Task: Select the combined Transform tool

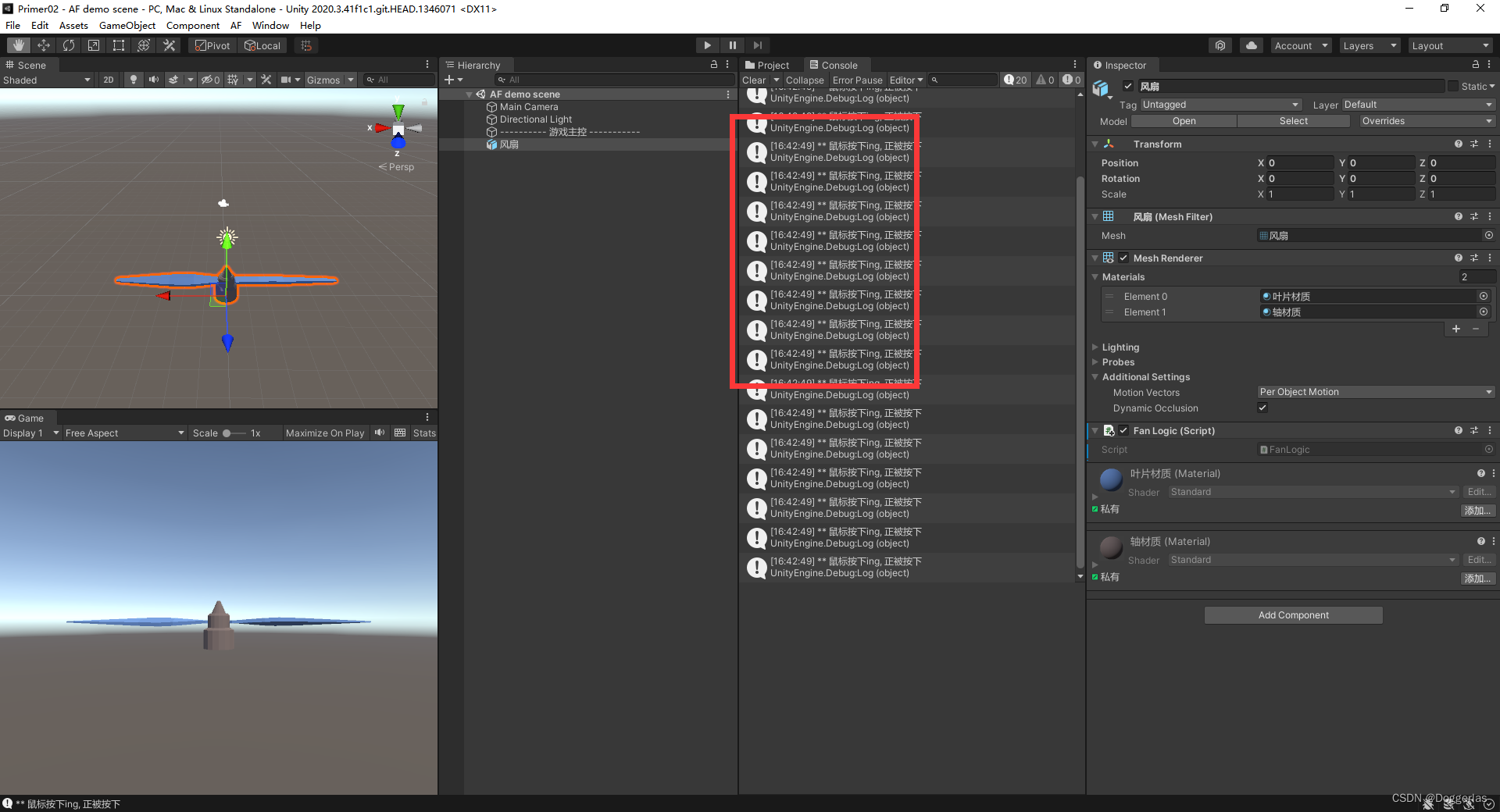Action: pyautogui.click(x=144, y=45)
